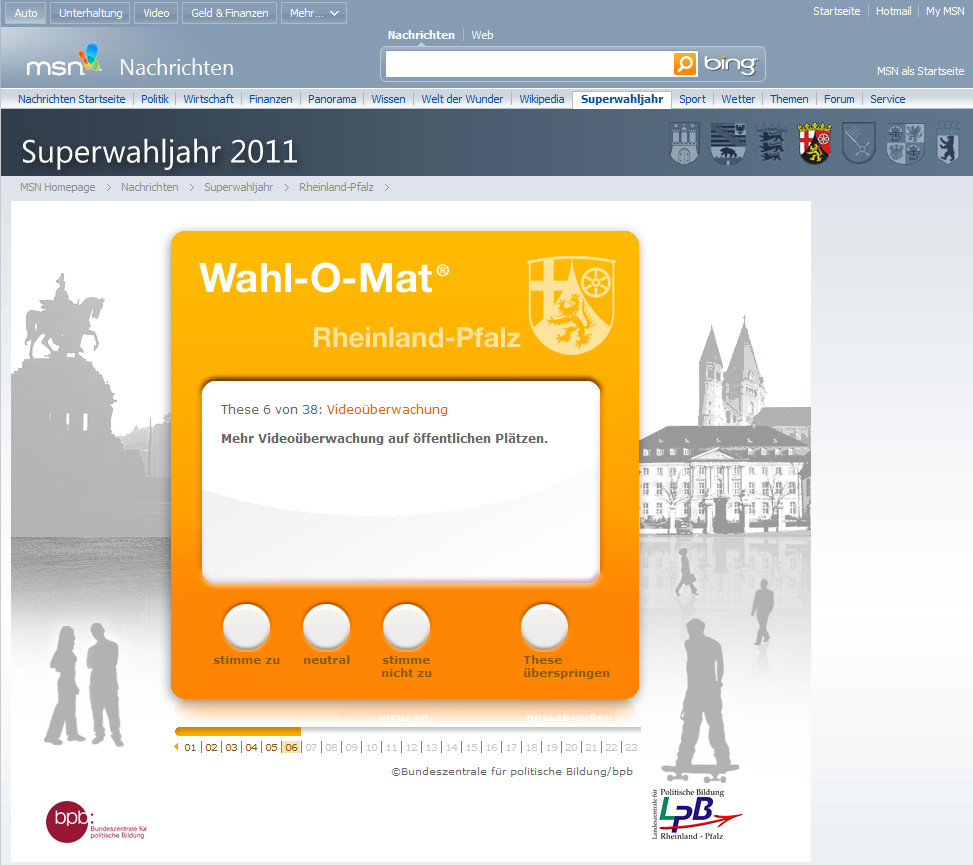
Task: Click the orange thesis progress bar
Action: click(238, 731)
